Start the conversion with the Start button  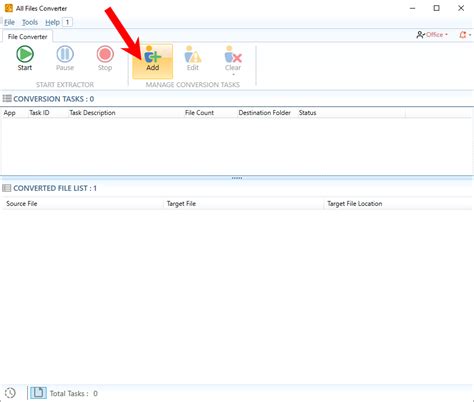(25, 59)
